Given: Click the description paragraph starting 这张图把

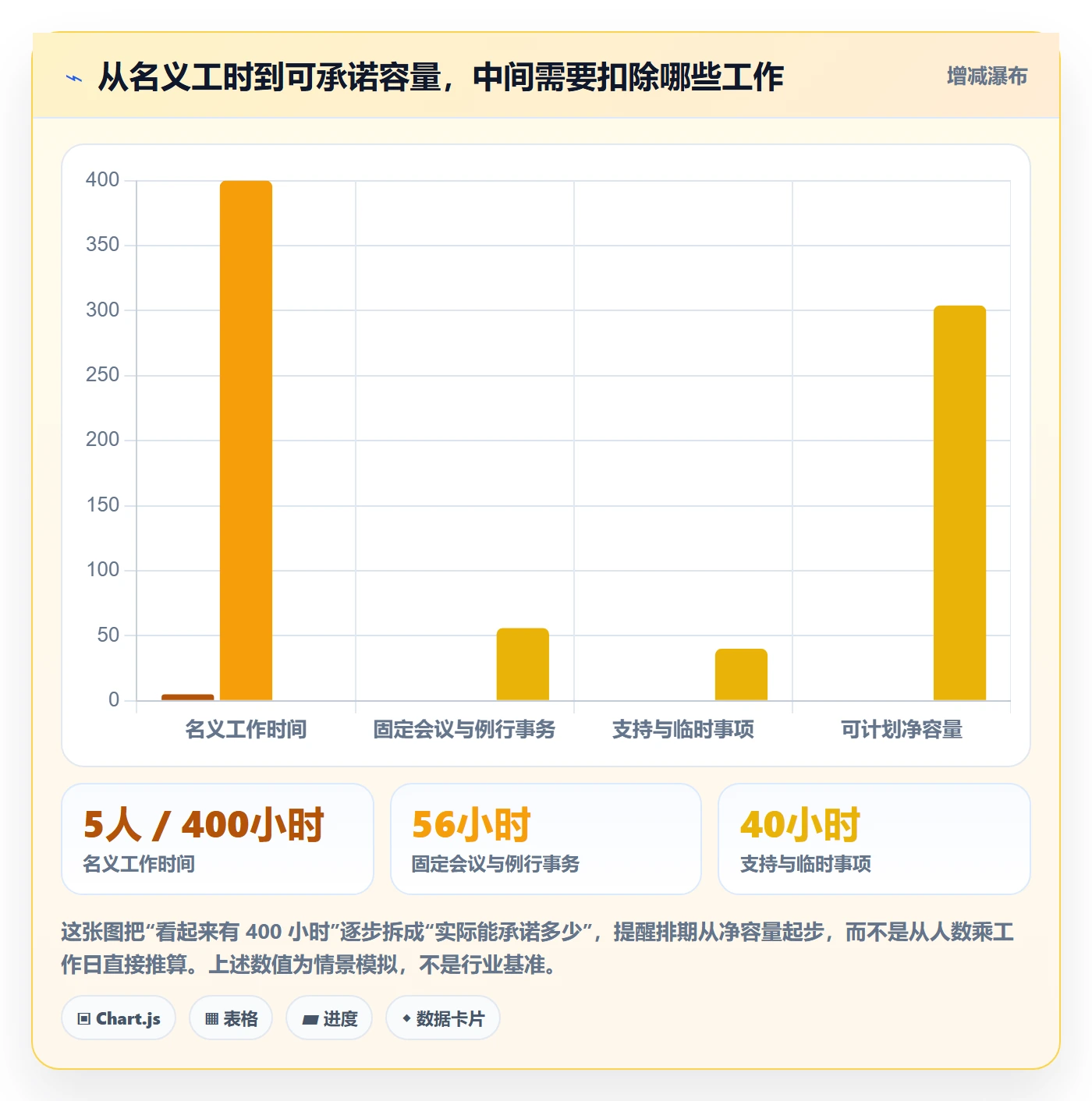Looking at the screenshot, I should click(x=537, y=948).
